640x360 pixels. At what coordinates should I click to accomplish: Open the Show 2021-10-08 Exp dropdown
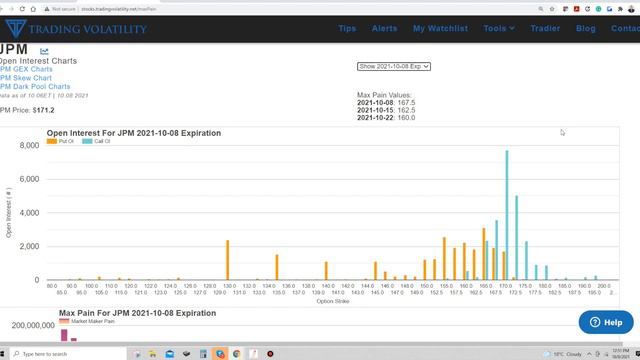click(x=393, y=66)
